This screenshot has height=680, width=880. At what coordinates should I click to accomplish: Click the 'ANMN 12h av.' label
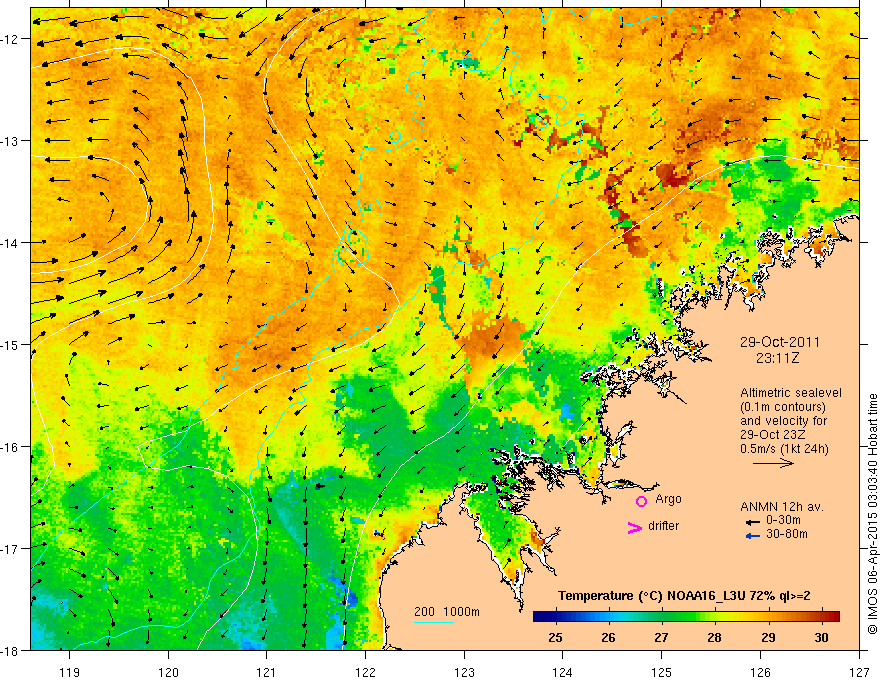(x=782, y=507)
